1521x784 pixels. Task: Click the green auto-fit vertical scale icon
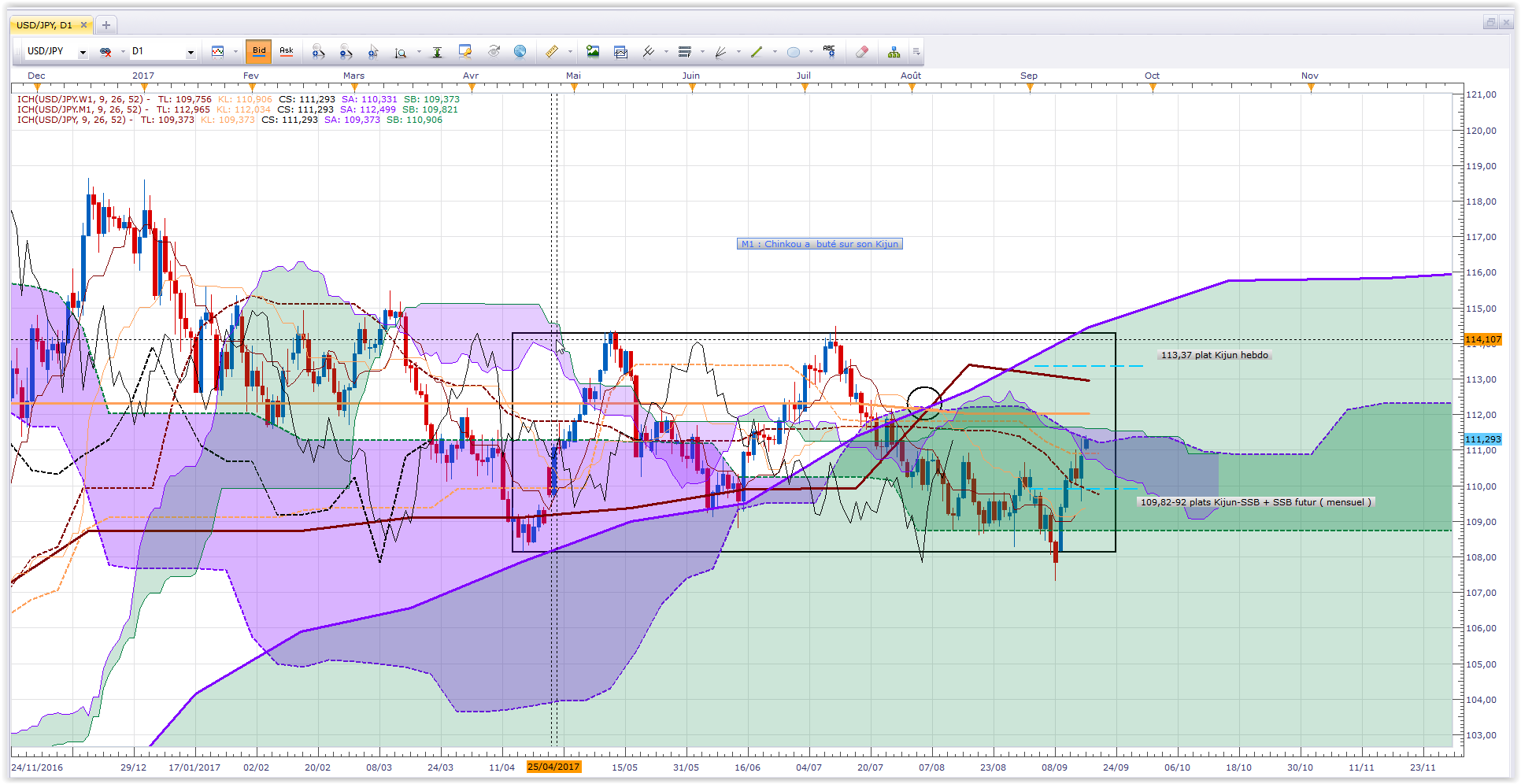(437, 52)
